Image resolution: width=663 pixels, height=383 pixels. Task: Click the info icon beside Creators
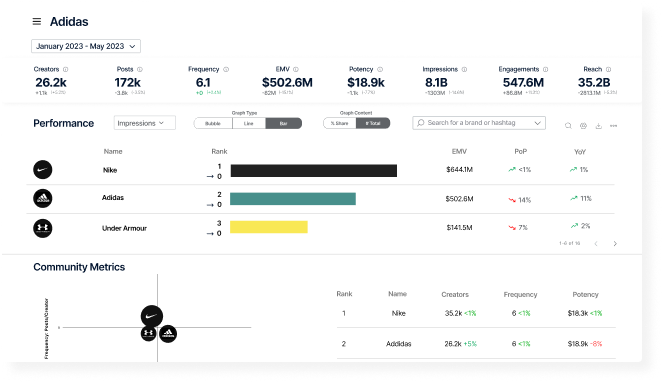click(66, 69)
